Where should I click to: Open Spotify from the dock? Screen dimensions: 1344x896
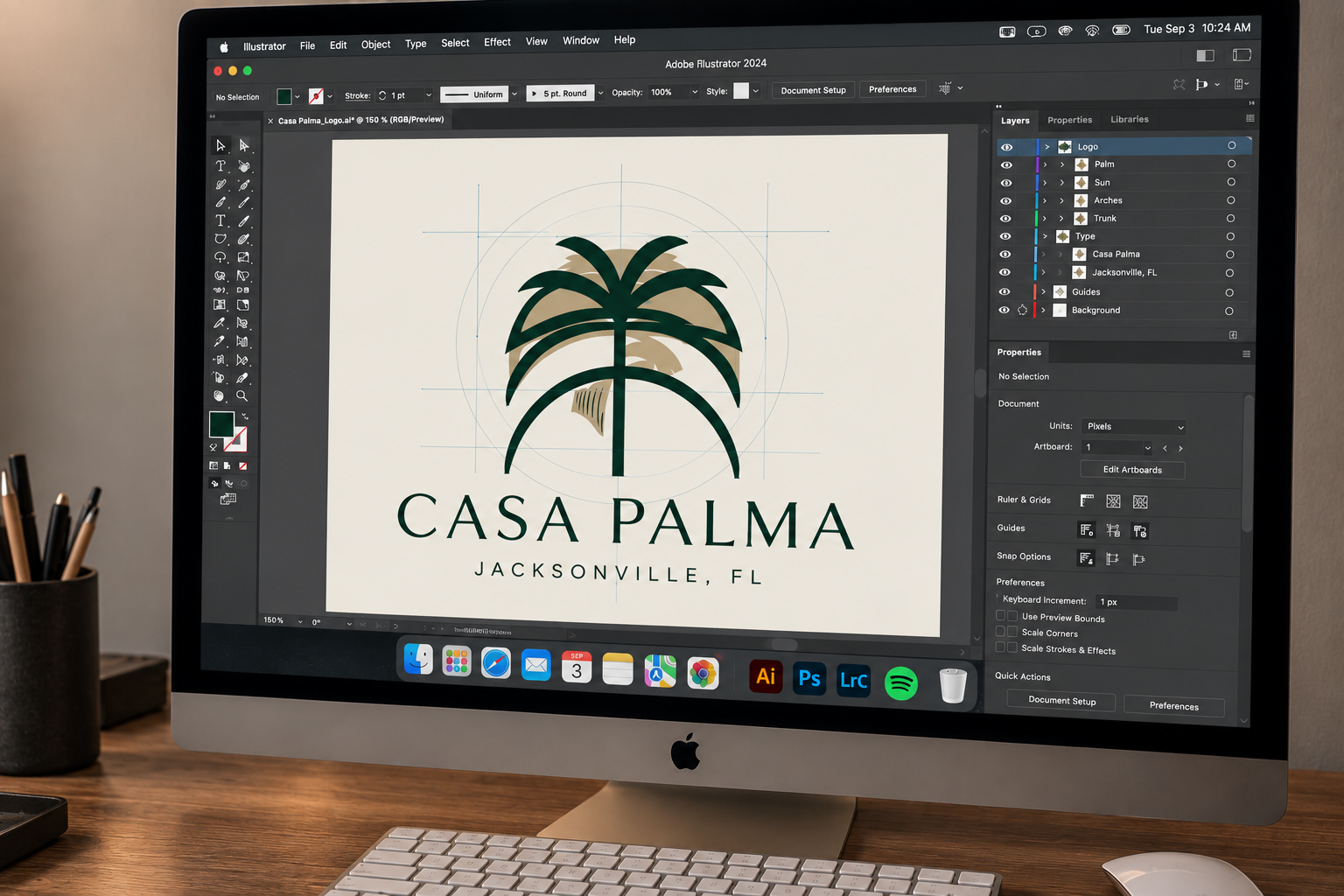900,682
